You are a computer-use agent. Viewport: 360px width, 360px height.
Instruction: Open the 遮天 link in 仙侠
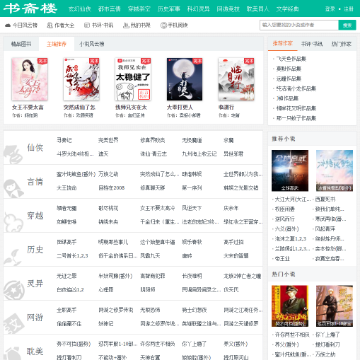103,154
